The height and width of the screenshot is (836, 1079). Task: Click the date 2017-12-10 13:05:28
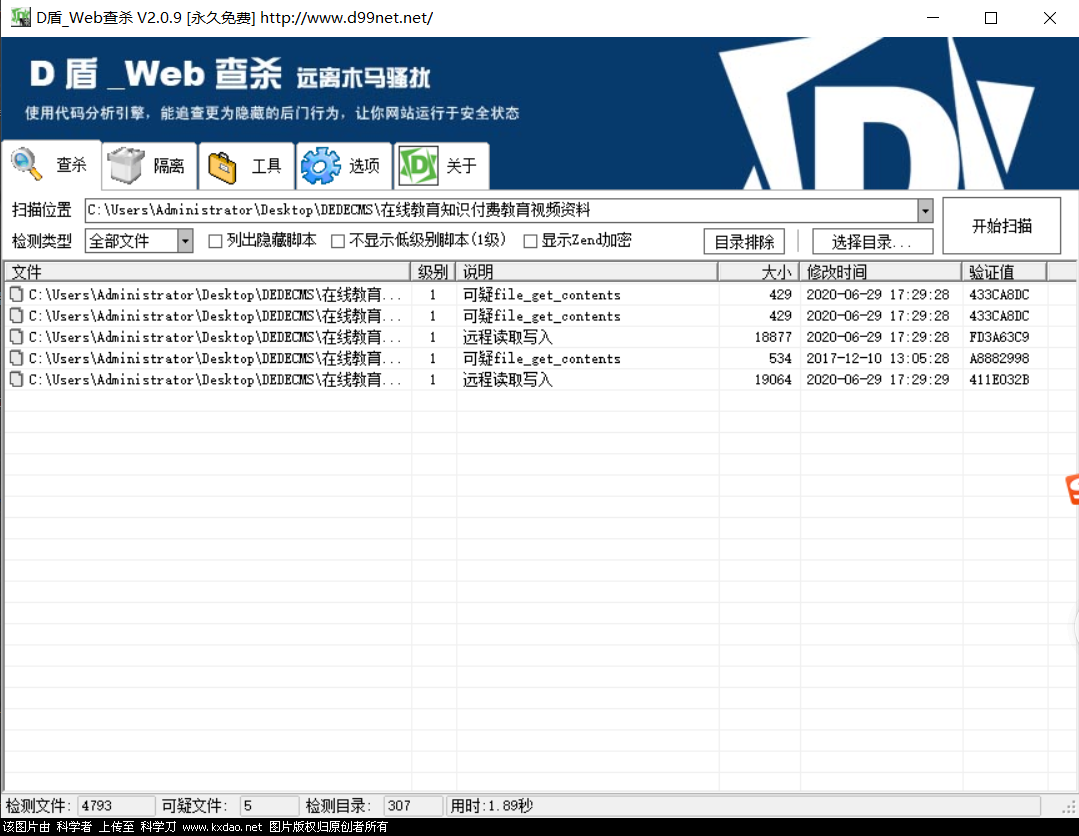[x=877, y=358]
